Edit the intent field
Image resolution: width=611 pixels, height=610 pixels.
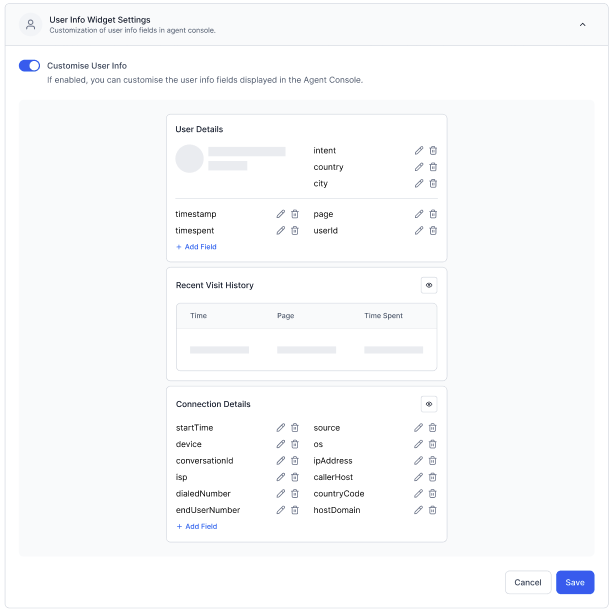[419, 150]
